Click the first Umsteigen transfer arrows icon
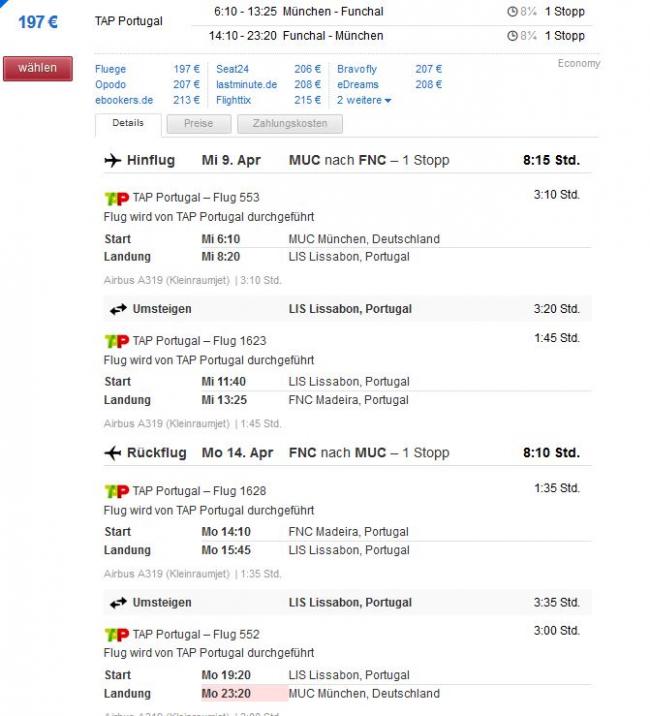Viewport: 650px width, 716px height. [x=119, y=309]
